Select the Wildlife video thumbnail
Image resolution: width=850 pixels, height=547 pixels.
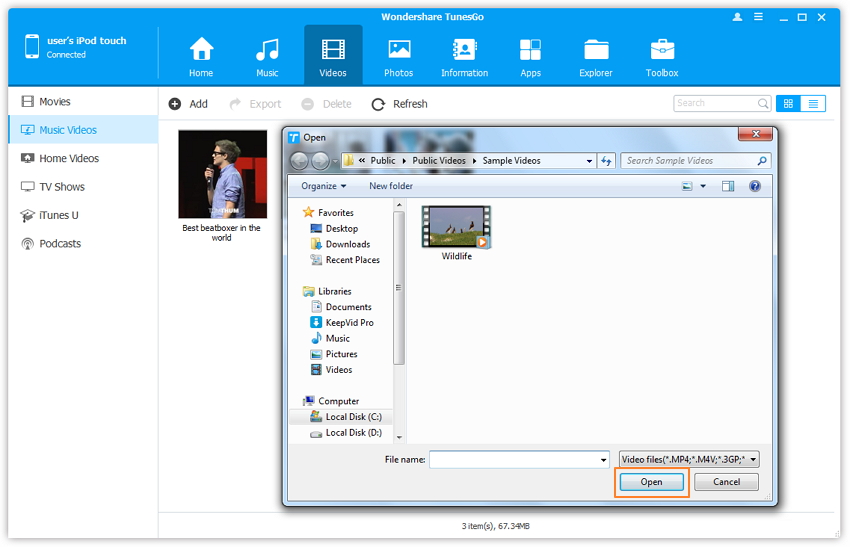tap(456, 228)
